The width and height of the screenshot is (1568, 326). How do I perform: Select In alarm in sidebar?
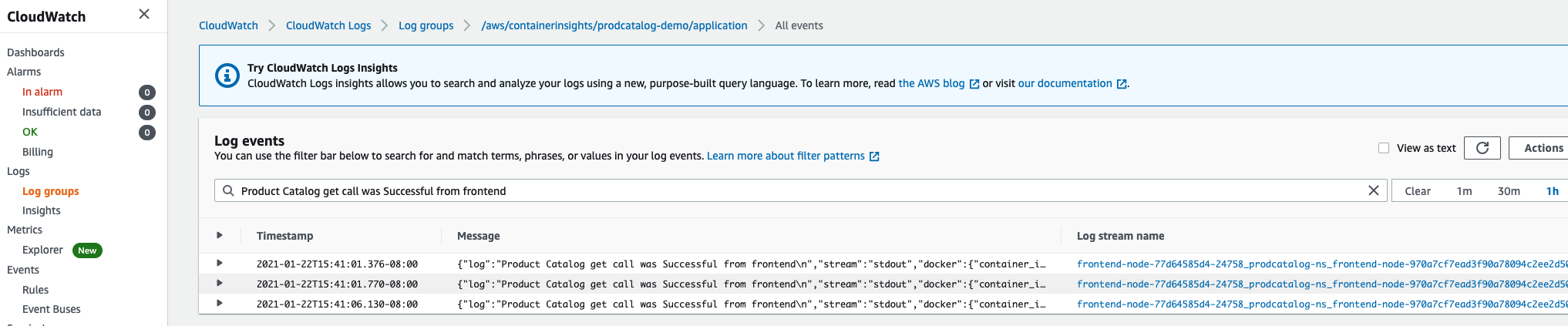[x=42, y=92]
